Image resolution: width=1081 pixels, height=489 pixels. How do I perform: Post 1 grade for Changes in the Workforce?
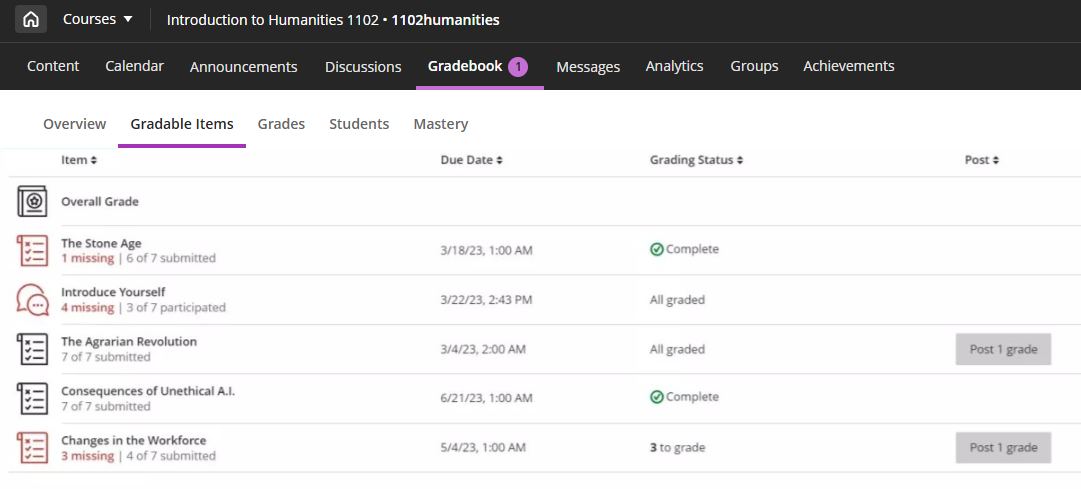pyautogui.click(x=1003, y=448)
